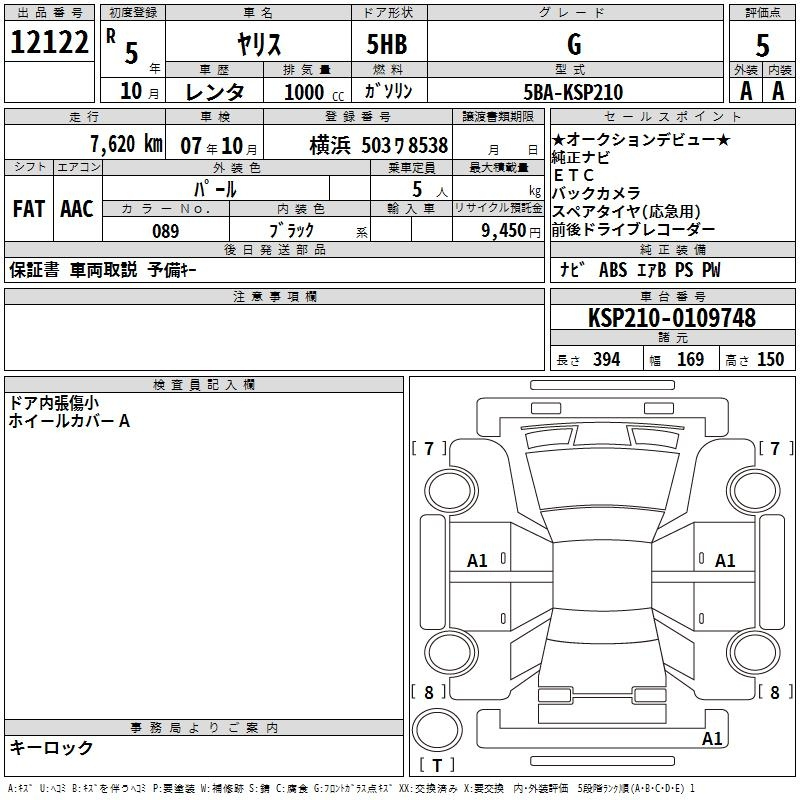Select the バックカメラ sales point
This screenshot has width=800, height=800.
click(596, 193)
